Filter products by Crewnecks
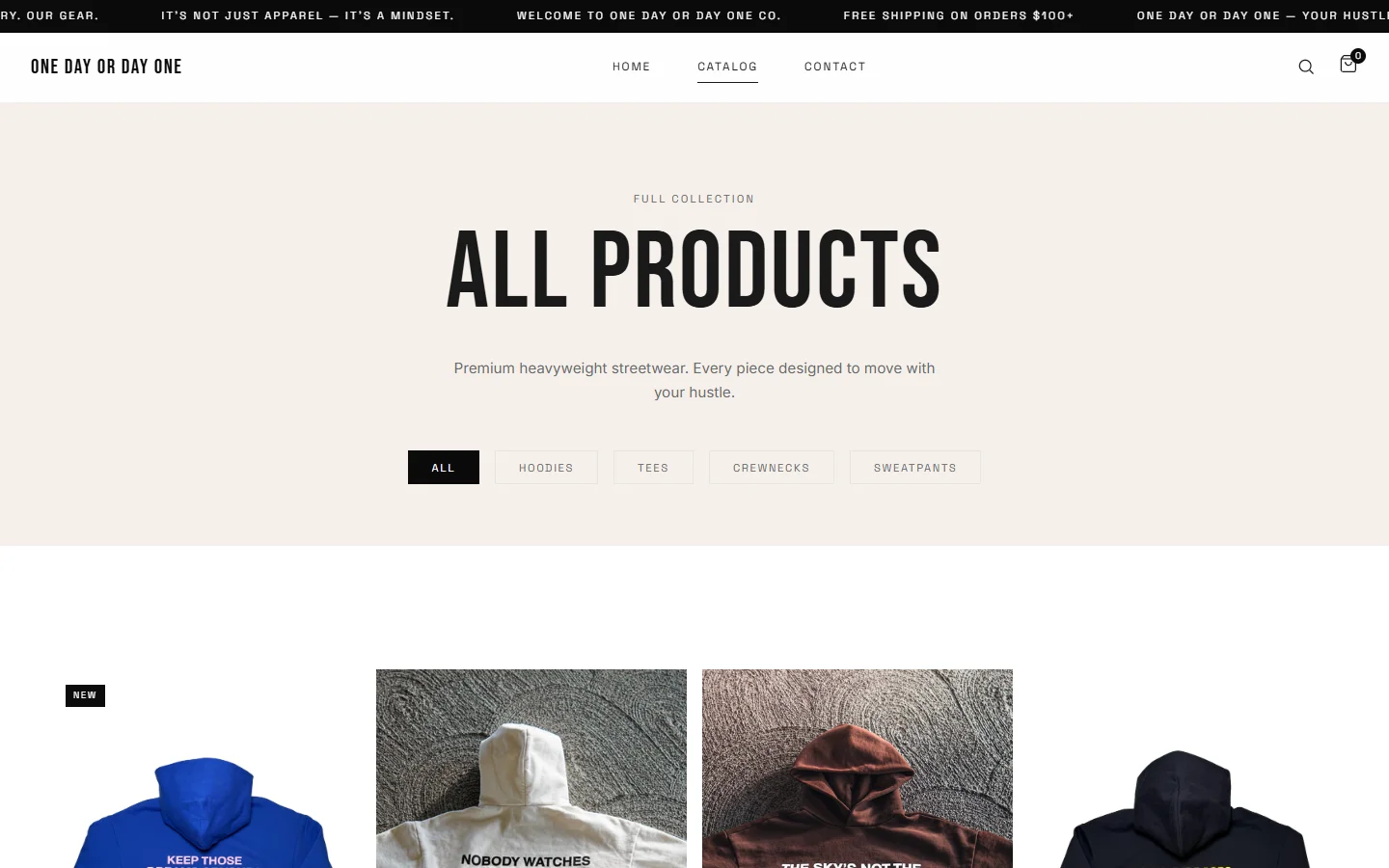 pos(772,468)
